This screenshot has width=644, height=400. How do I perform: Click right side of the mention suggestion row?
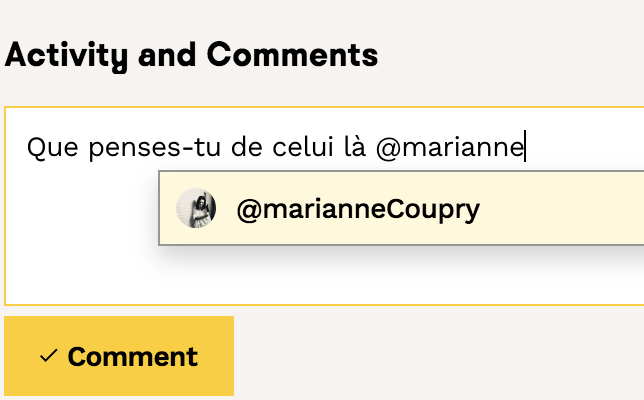[580, 210]
